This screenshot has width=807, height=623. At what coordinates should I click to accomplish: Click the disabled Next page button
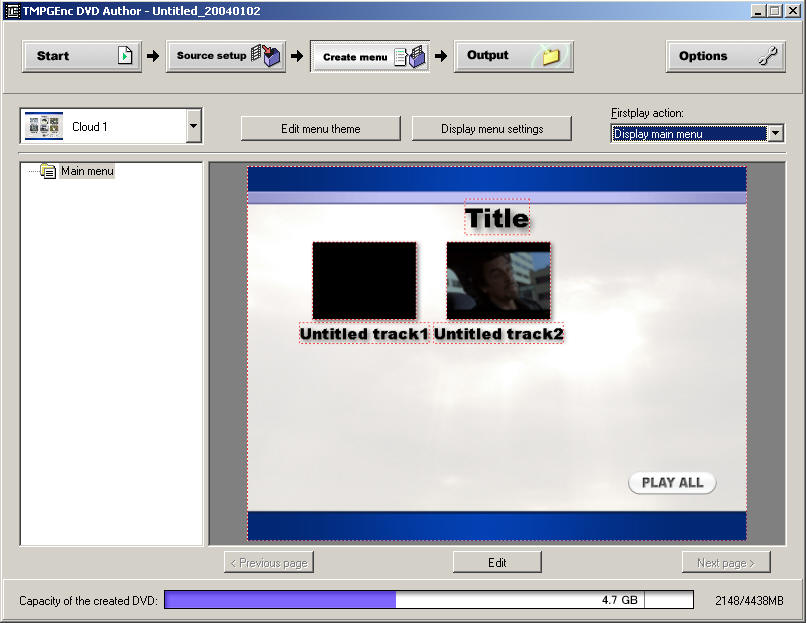coord(726,562)
